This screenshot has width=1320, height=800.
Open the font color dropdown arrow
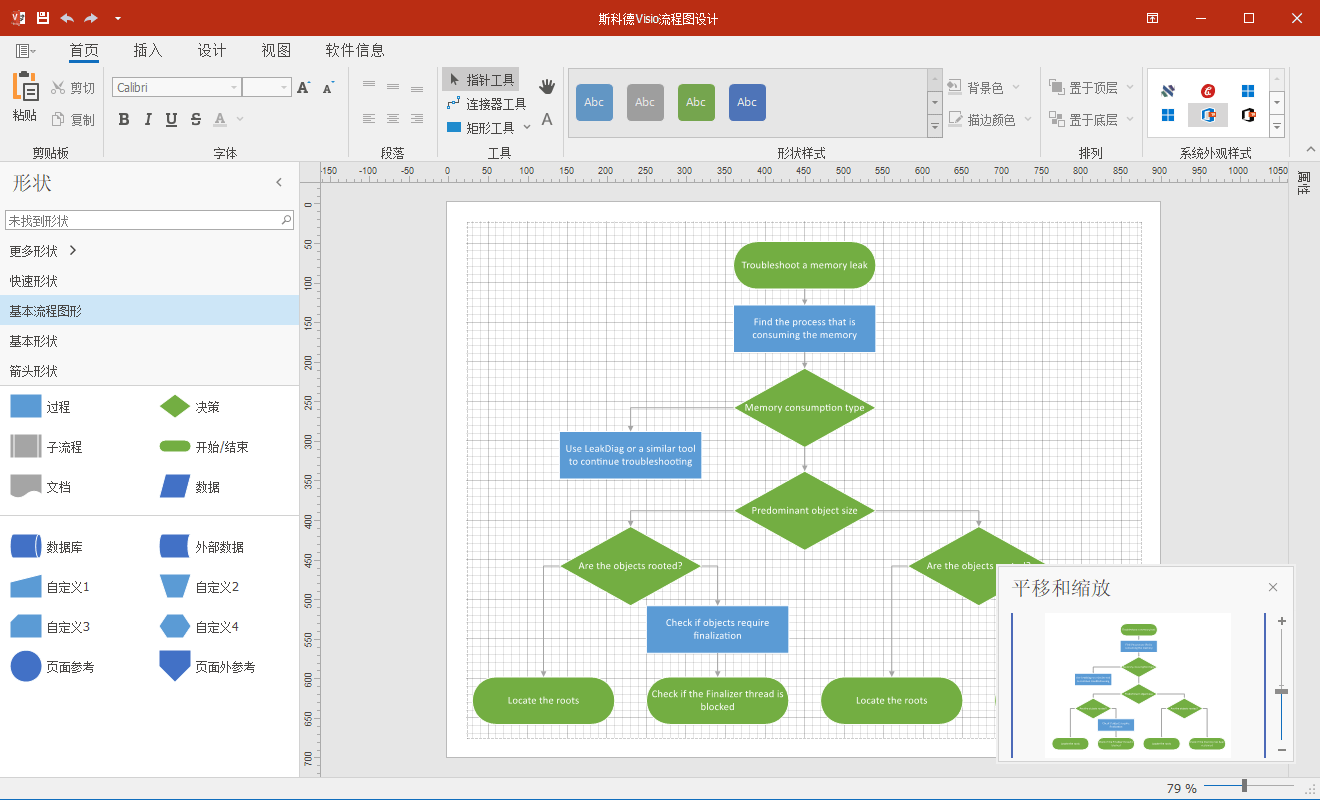click(240, 120)
